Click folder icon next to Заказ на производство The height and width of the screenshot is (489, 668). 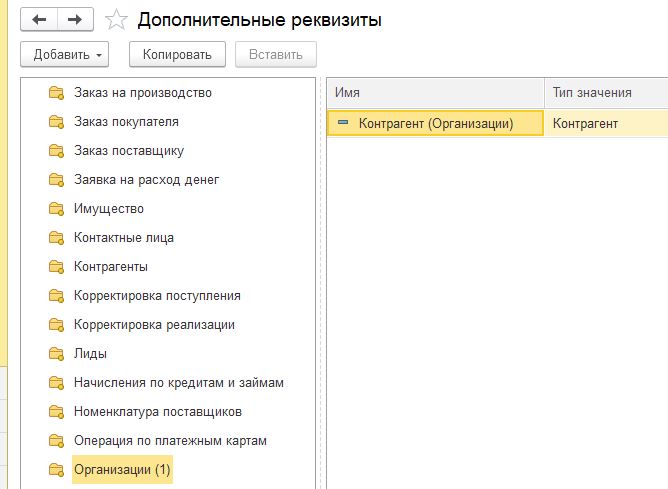[56, 93]
